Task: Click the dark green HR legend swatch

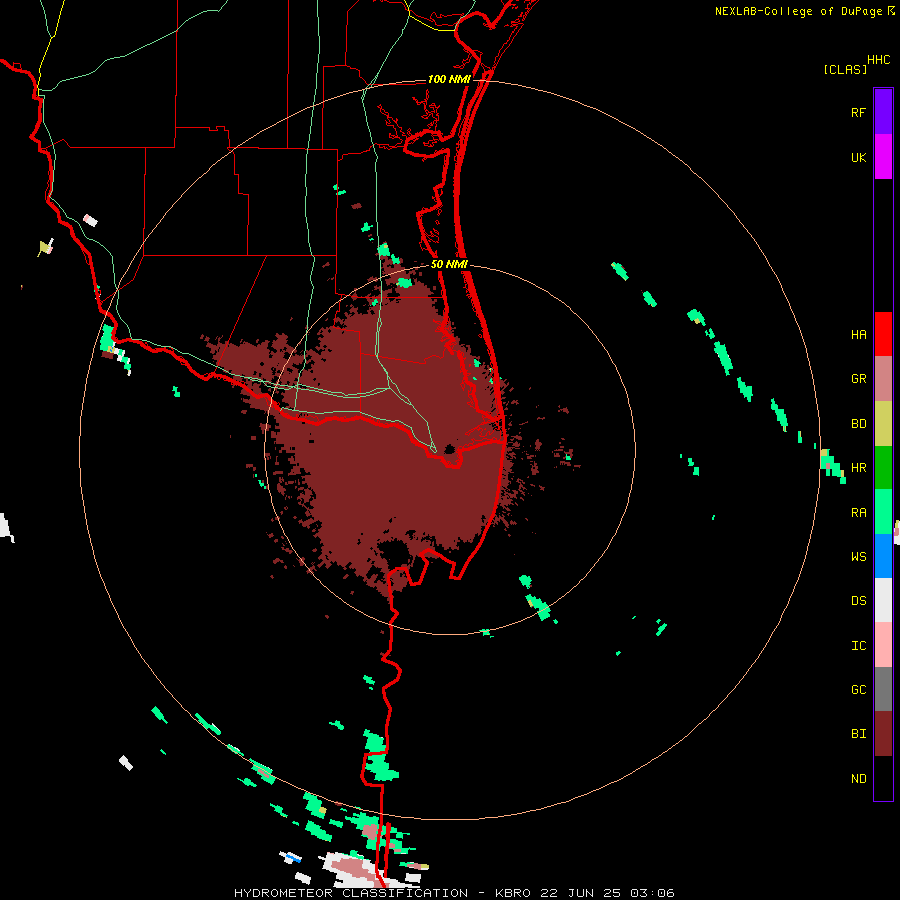Action: tap(883, 468)
